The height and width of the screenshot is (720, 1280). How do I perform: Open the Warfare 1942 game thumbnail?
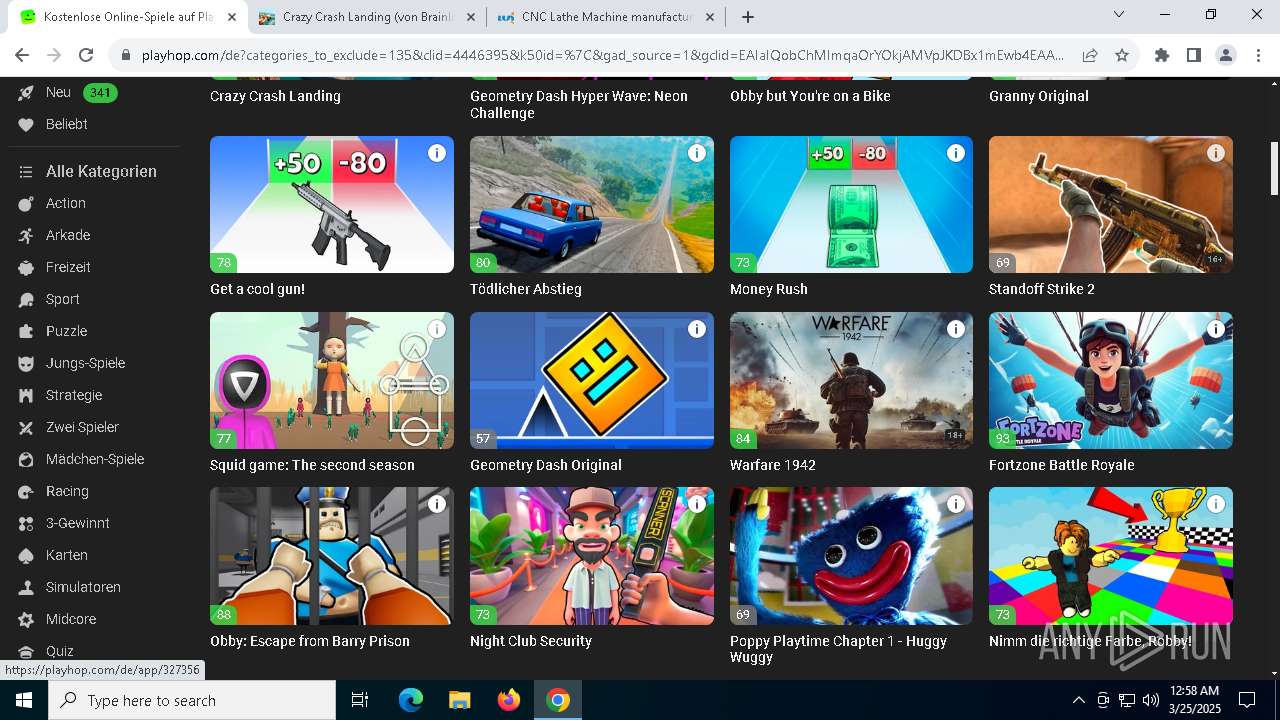[851, 380]
